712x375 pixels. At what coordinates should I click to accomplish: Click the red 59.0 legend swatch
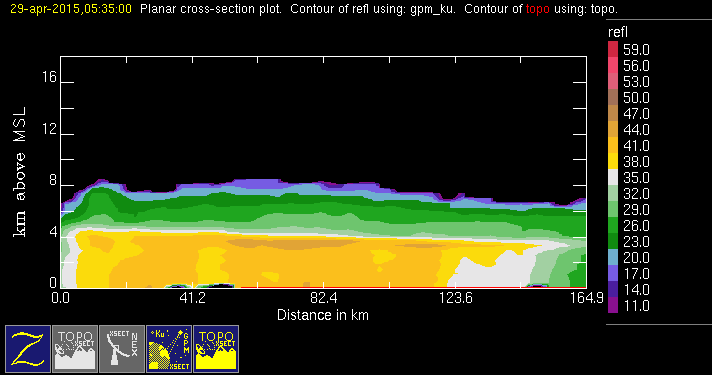(x=613, y=49)
